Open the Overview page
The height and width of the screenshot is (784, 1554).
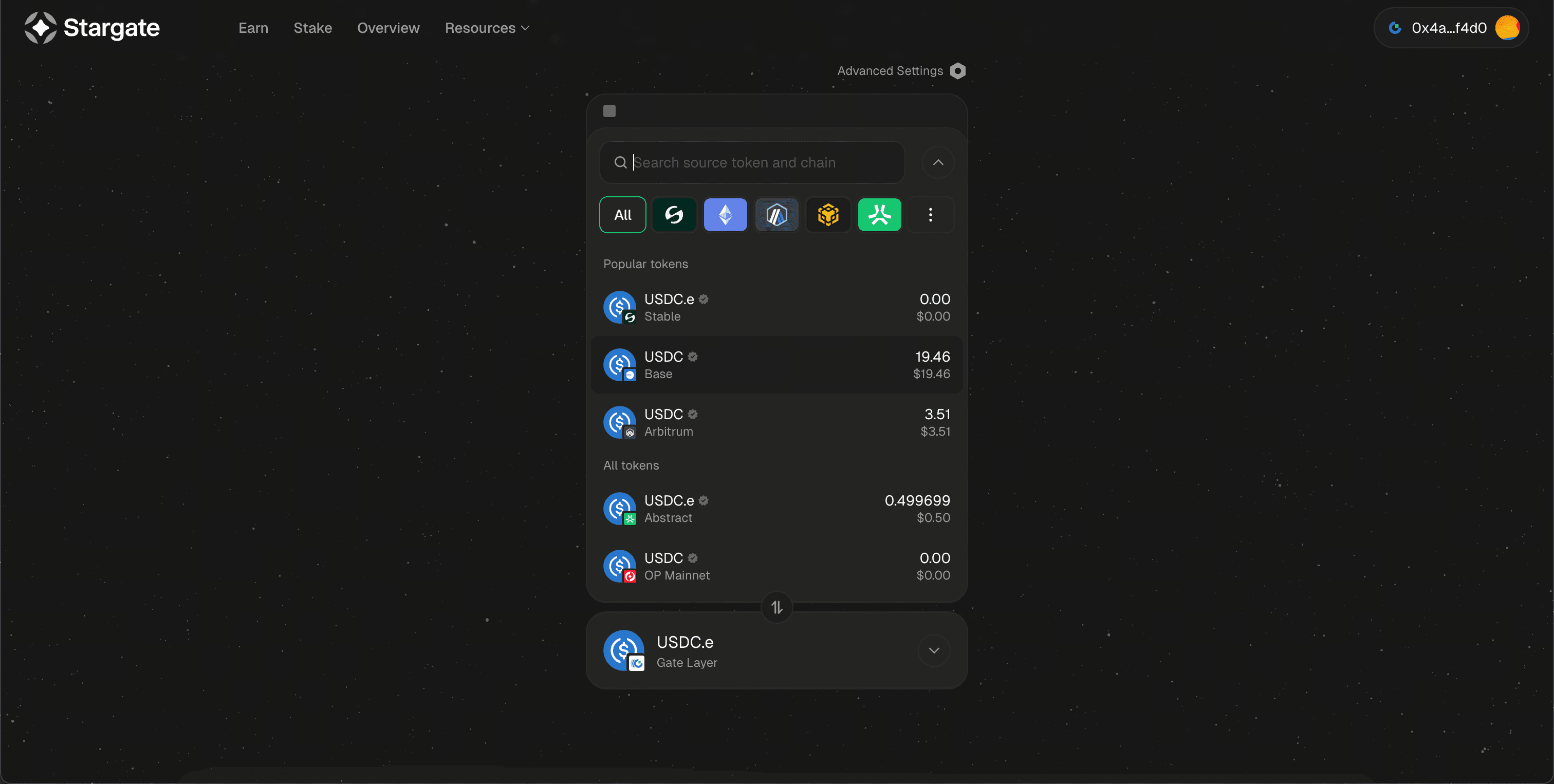tap(388, 28)
